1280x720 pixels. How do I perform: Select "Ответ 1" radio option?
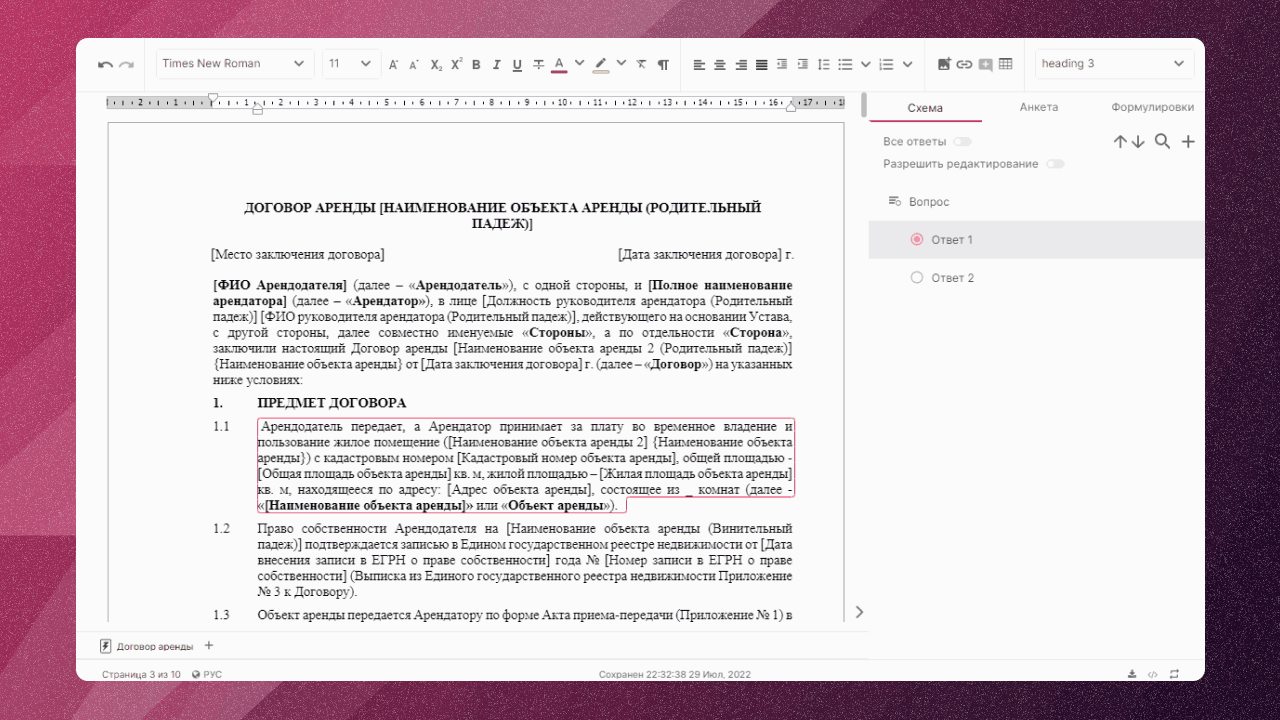917,240
